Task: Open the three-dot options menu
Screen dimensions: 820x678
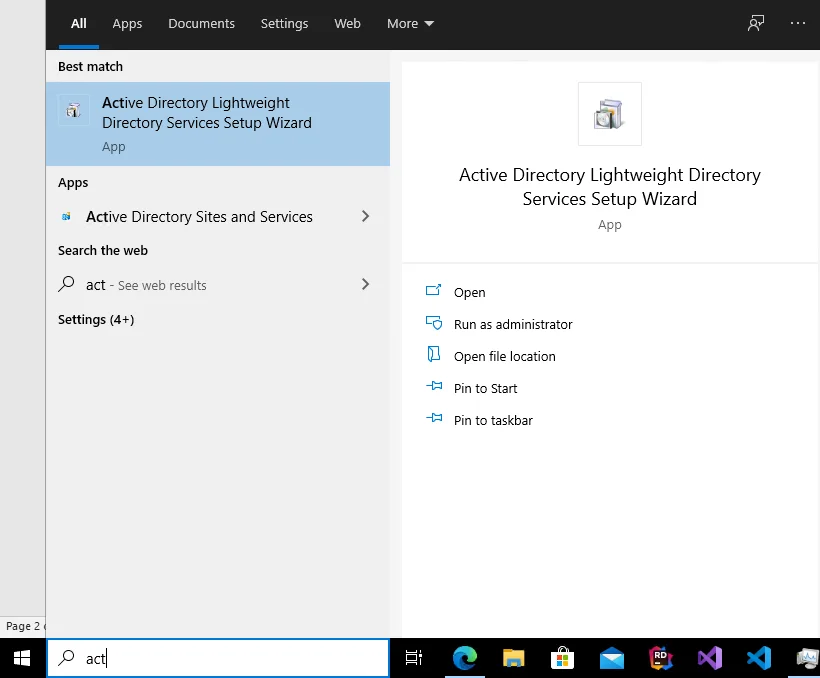Action: 797,23
